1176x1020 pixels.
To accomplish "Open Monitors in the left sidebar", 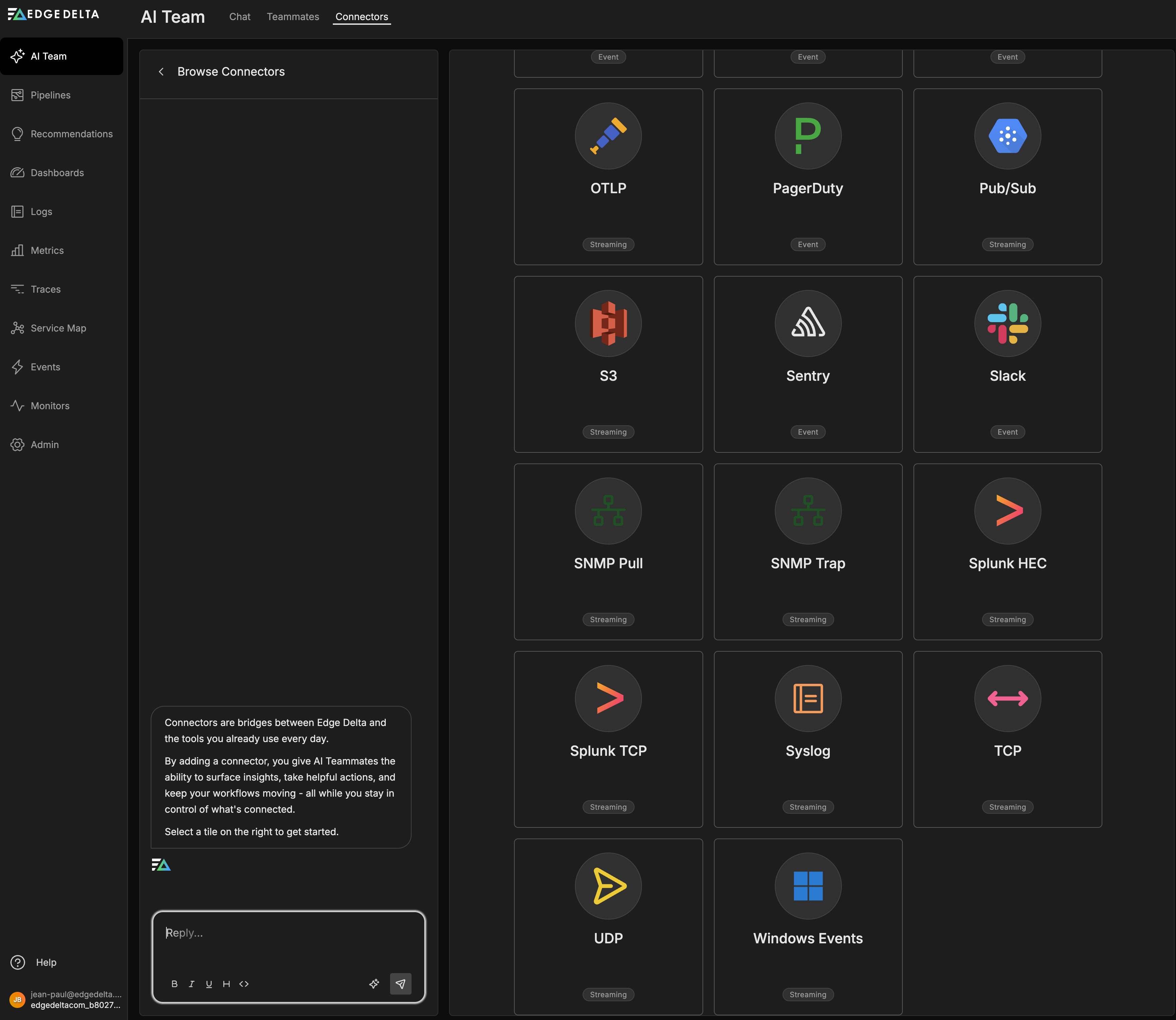I will (x=50, y=406).
